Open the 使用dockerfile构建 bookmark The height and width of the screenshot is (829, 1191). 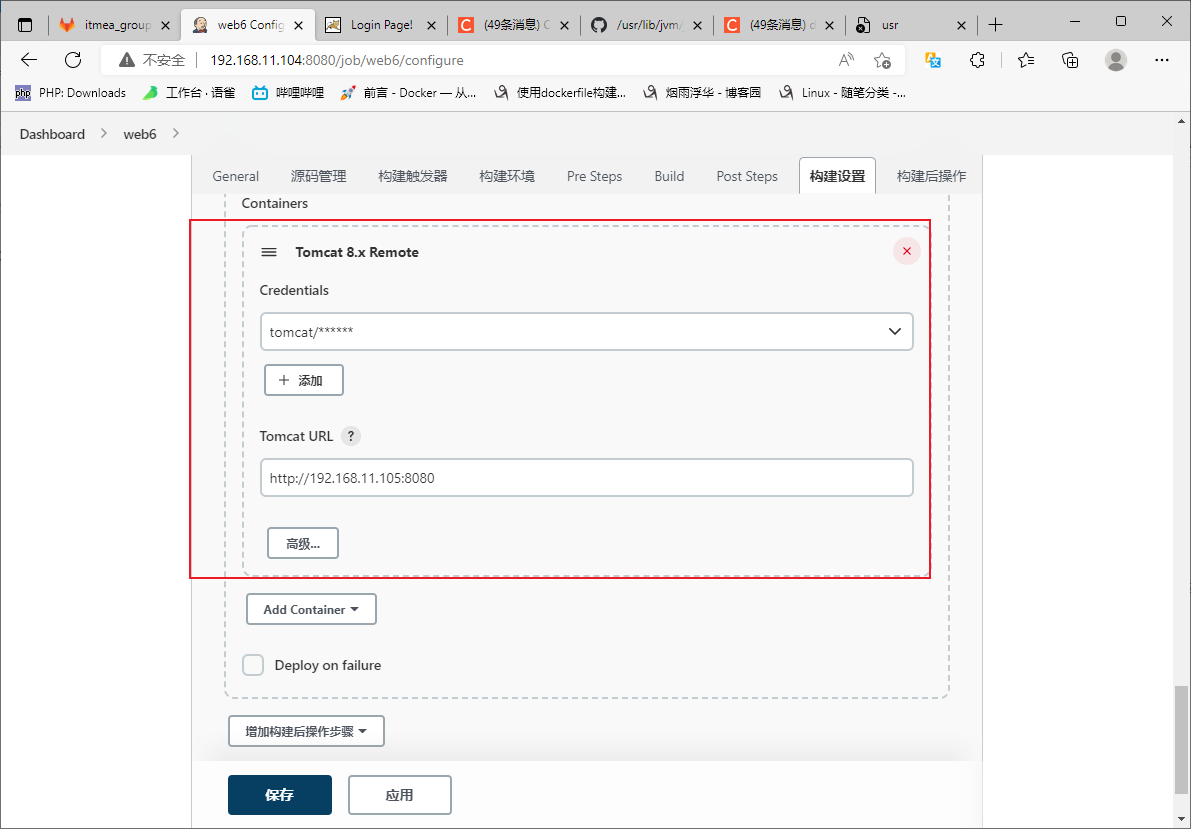coord(561,93)
